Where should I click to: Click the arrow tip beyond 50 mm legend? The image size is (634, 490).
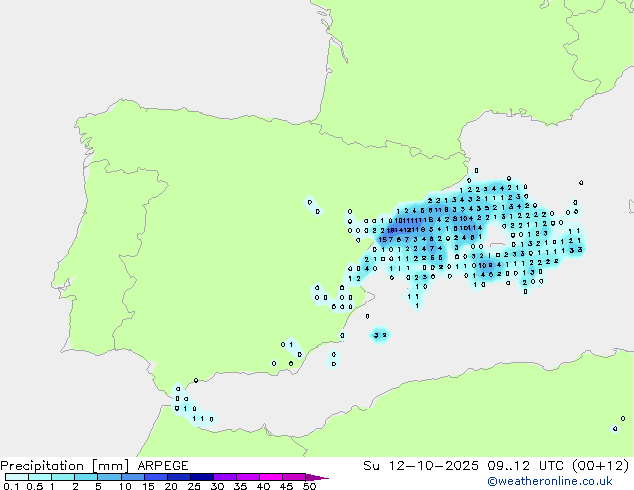coord(317,477)
